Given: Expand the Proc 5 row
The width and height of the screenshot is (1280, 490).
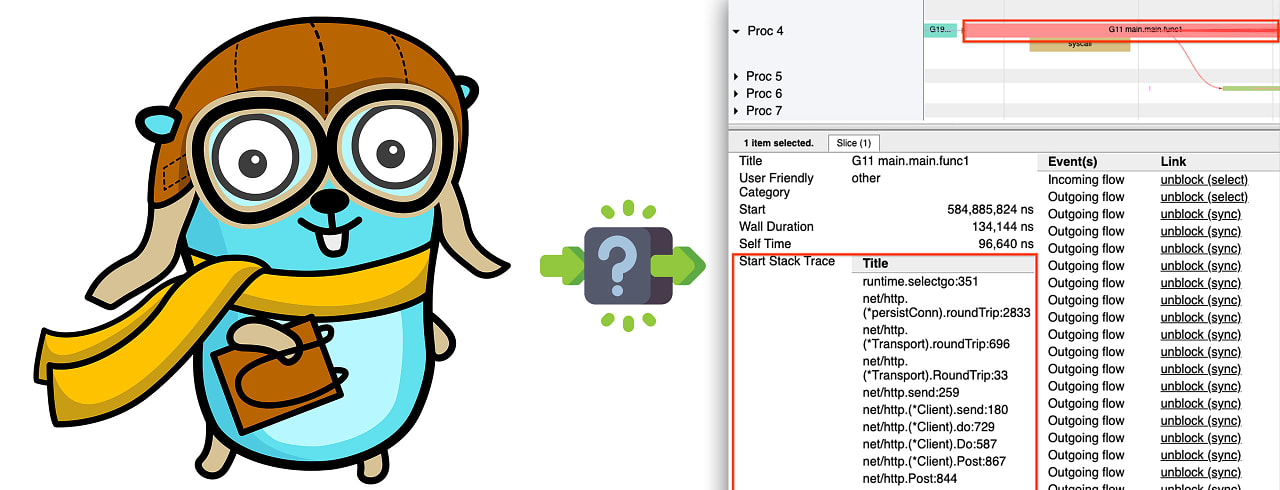Looking at the screenshot, I should pos(736,77).
